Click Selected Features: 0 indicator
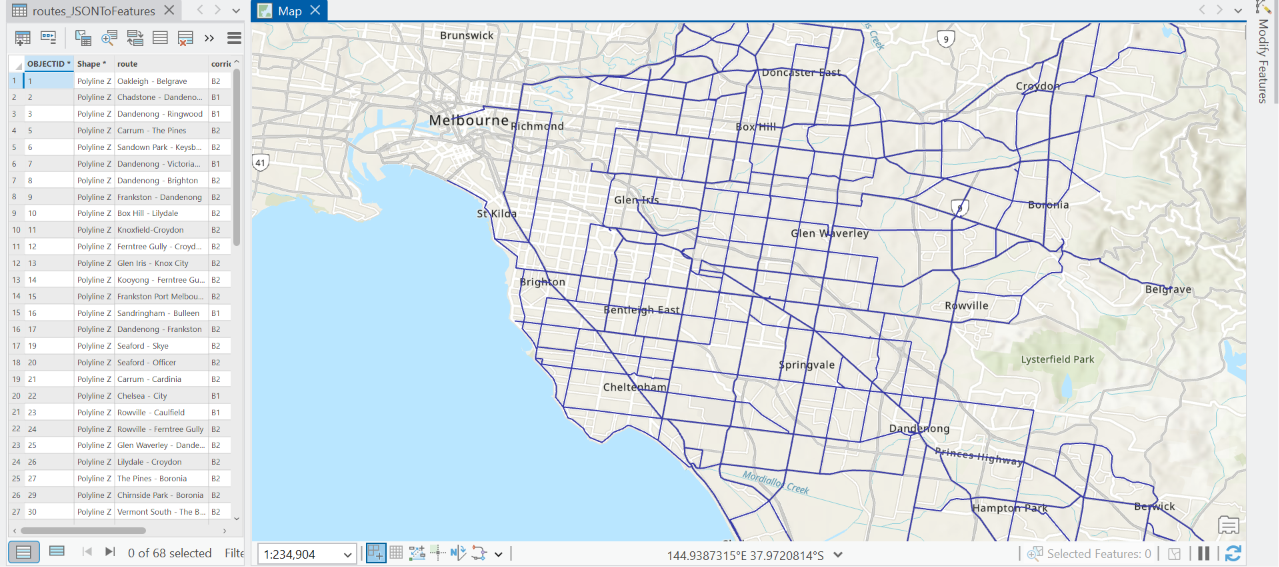This screenshot has height=567, width=1279. coord(1090,554)
